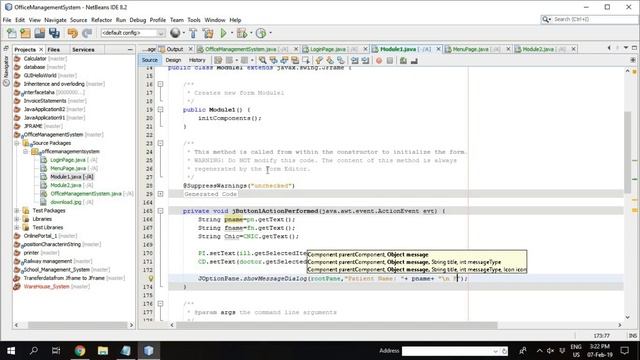Screen dimensions: 640x360
Task: Click the Shift Line Left icon
Action: click(354, 60)
